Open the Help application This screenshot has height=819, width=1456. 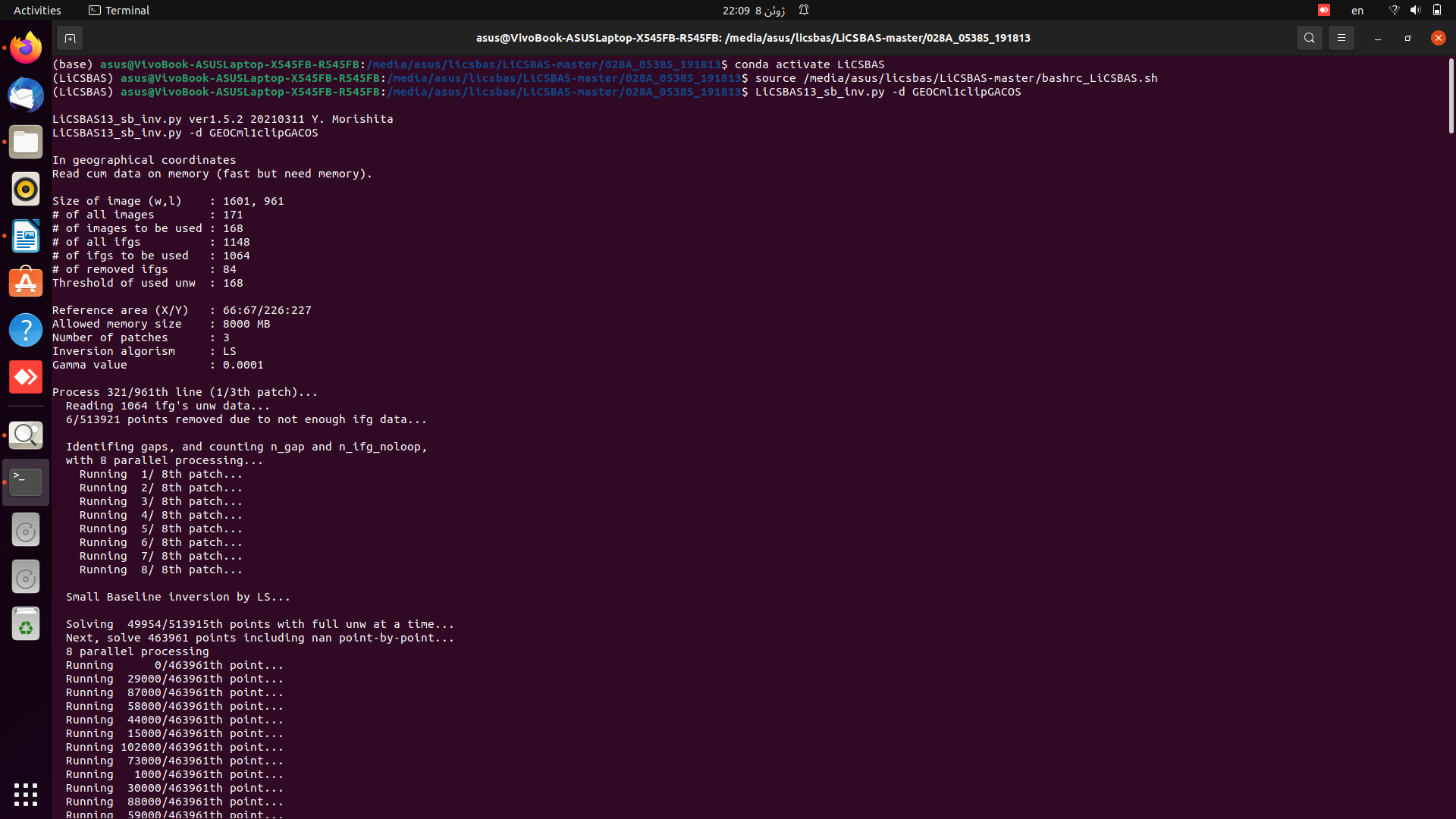(25, 330)
